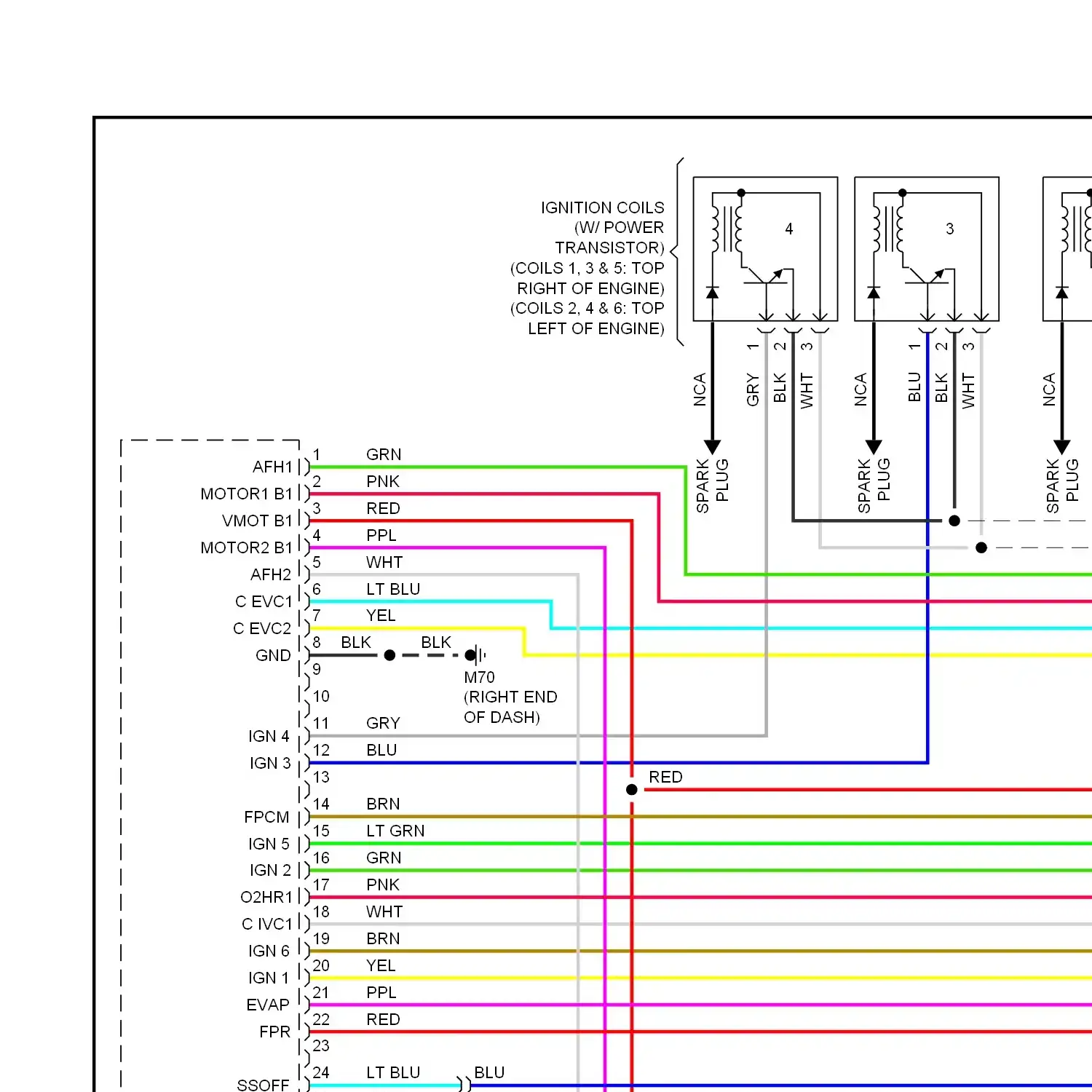This screenshot has width=1092, height=1092.
Task: Click the BLU wire label at pin 12
Action: coord(381,750)
